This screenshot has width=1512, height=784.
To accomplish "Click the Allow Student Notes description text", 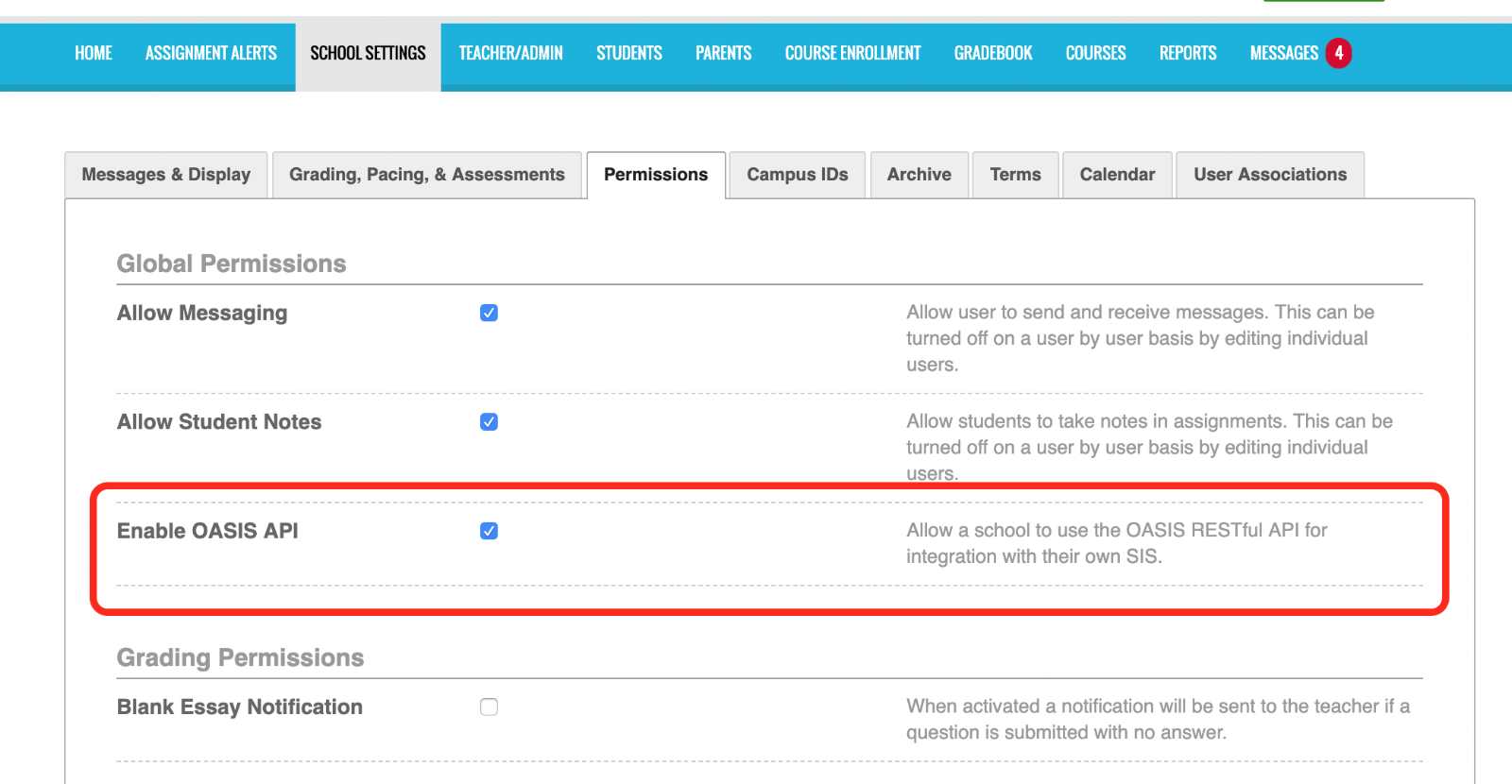I will pyautogui.click(x=1149, y=447).
